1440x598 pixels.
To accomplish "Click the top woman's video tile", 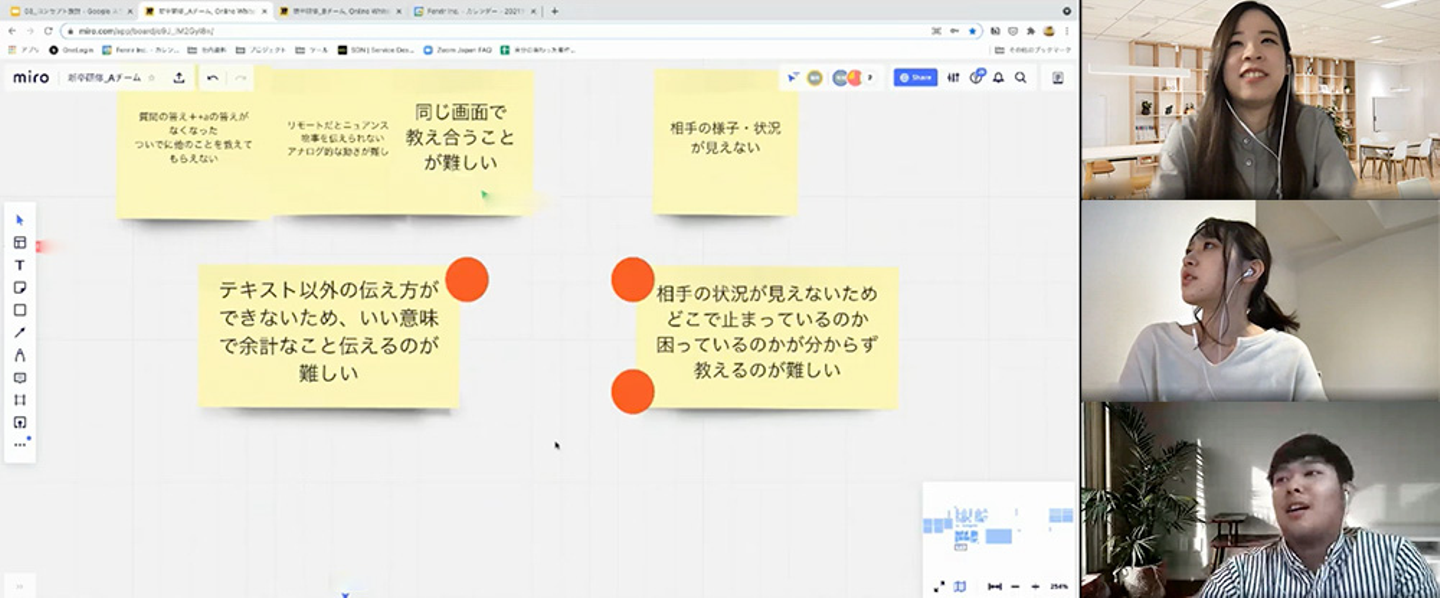I will pyautogui.click(x=1260, y=100).
